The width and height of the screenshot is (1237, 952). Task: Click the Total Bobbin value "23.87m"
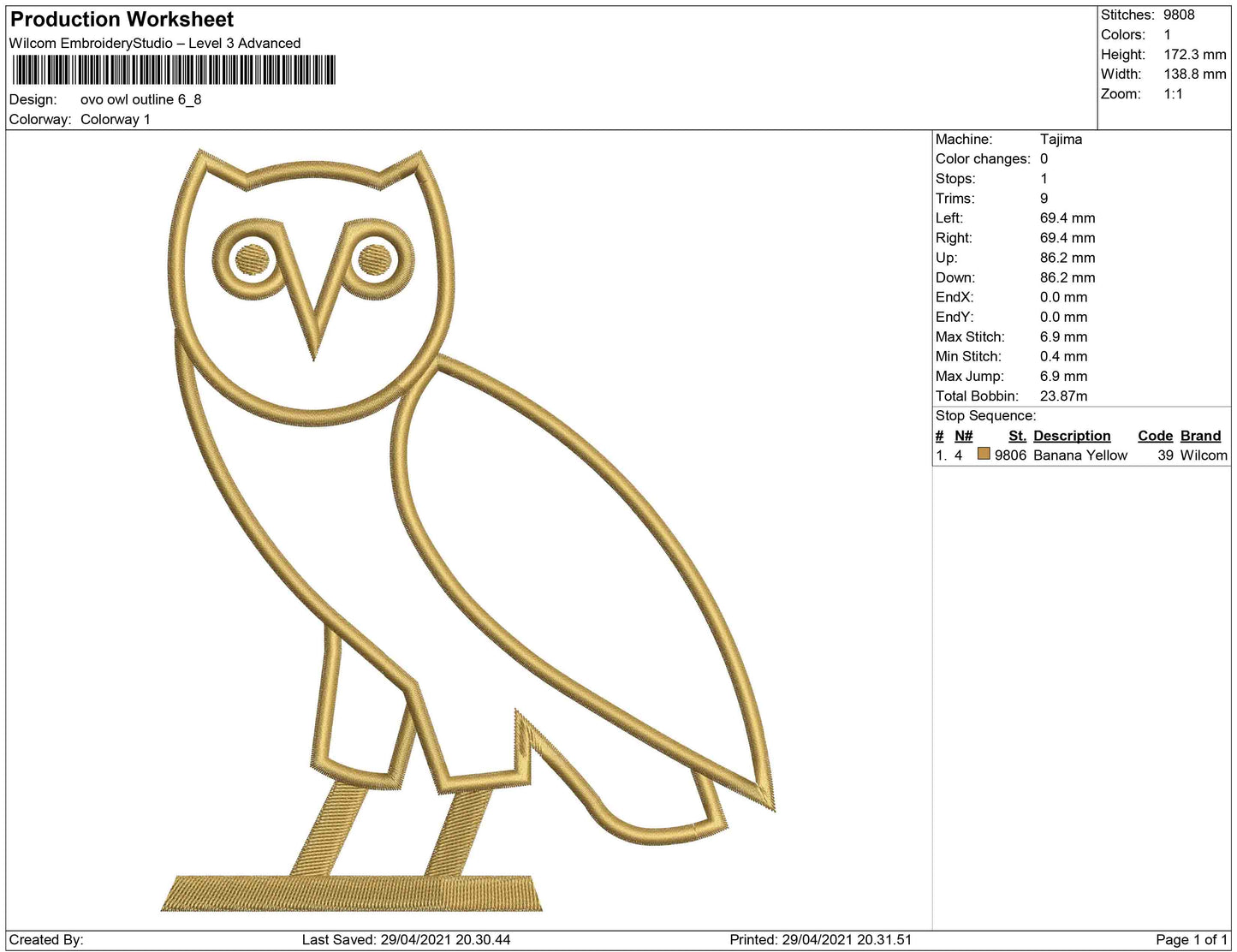(x=1064, y=396)
